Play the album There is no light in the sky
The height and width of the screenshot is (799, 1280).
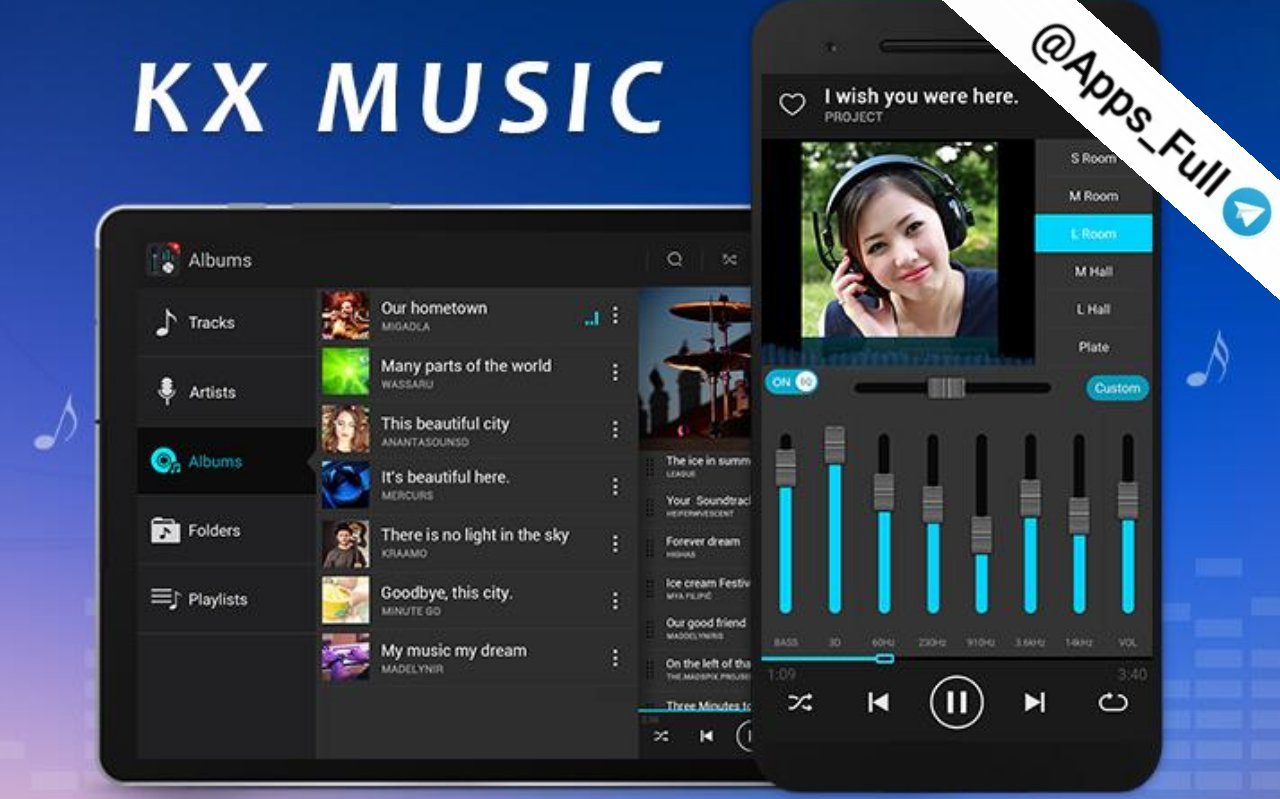[x=476, y=543]
